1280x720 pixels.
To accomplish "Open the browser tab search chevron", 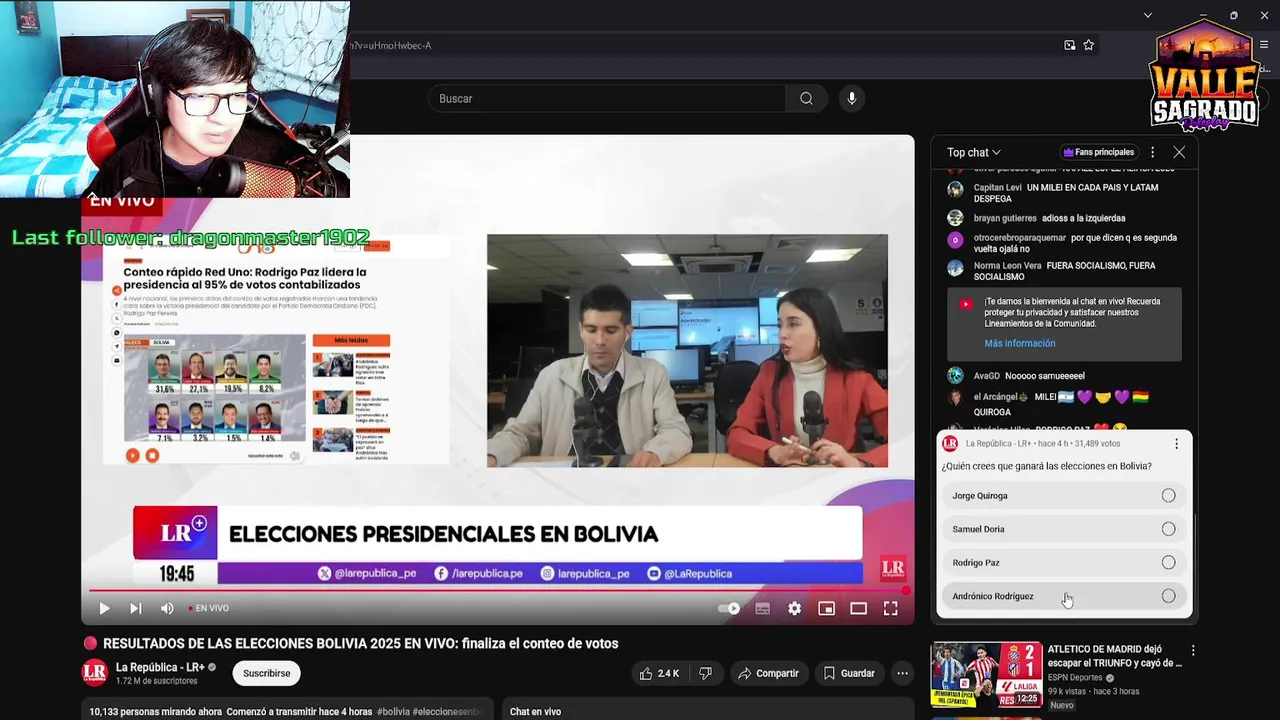I will [x=1147, y=15].
